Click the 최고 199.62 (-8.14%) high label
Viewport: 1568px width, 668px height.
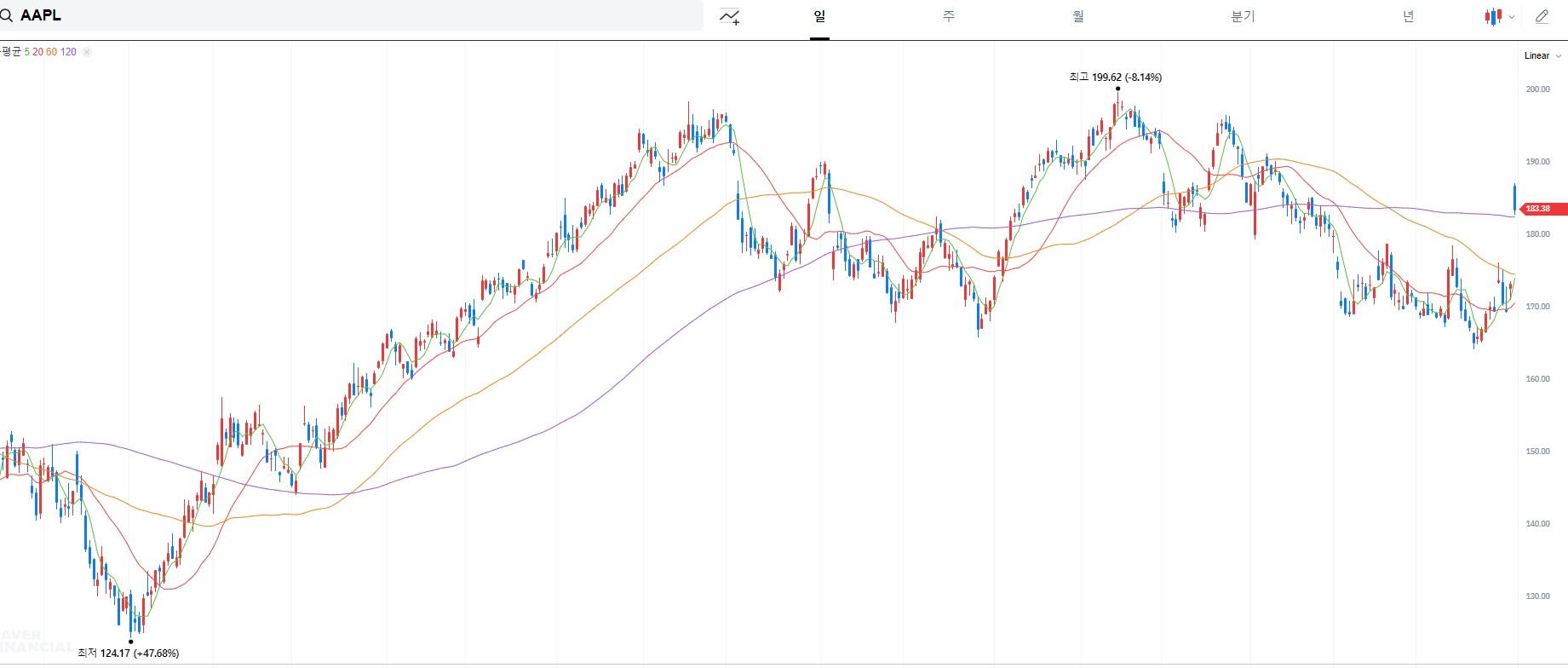tap(1116, 77)
